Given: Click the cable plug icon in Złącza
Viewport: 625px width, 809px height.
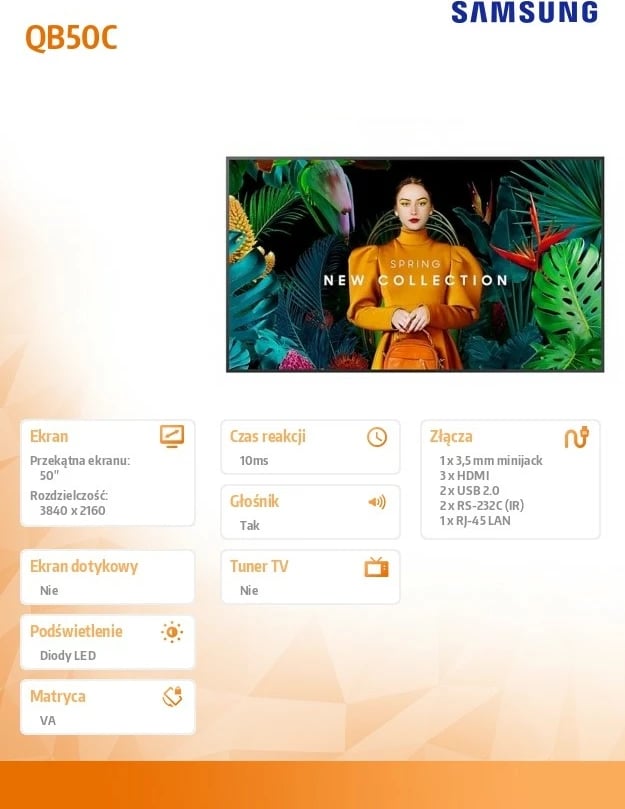Looking at the screenshot, I should point(576,436).
